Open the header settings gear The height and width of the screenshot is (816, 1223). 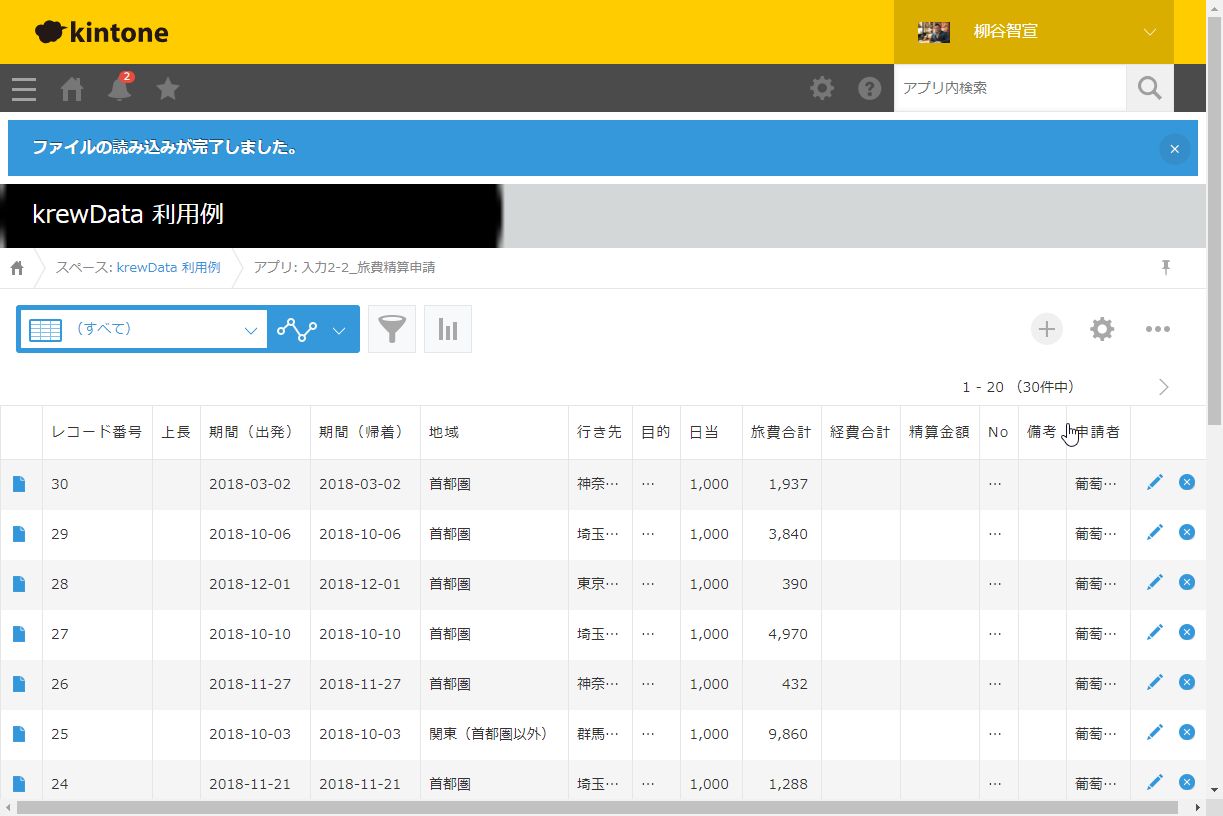[x=822, y=88]
